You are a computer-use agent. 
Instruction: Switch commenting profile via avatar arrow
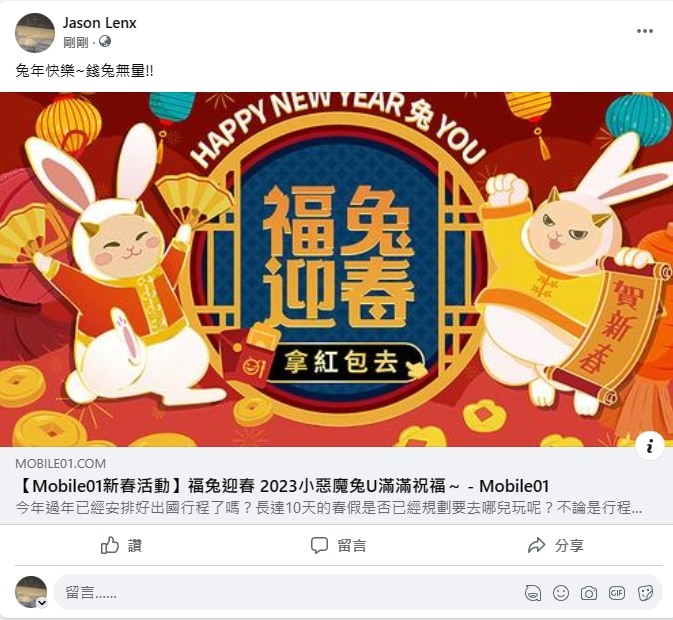[42, 602]
